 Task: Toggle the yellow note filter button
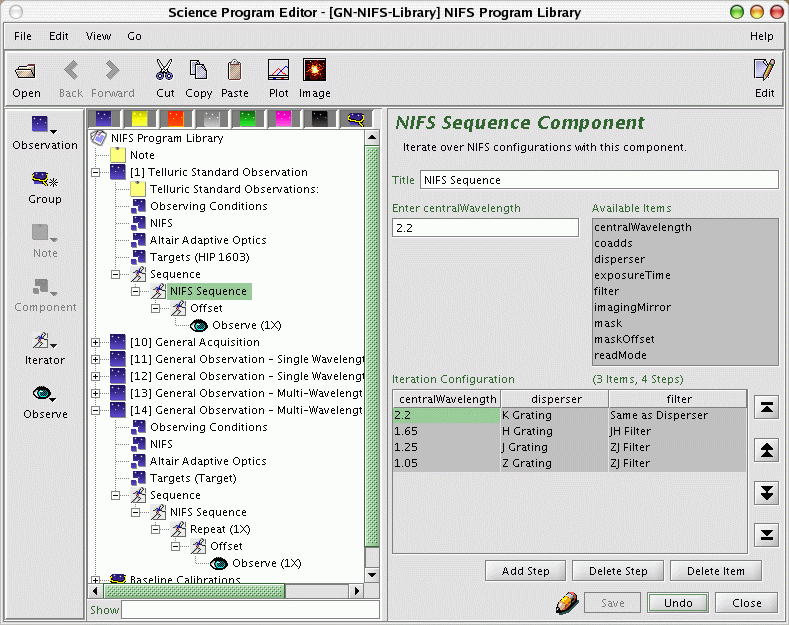[x=139, y=119]
